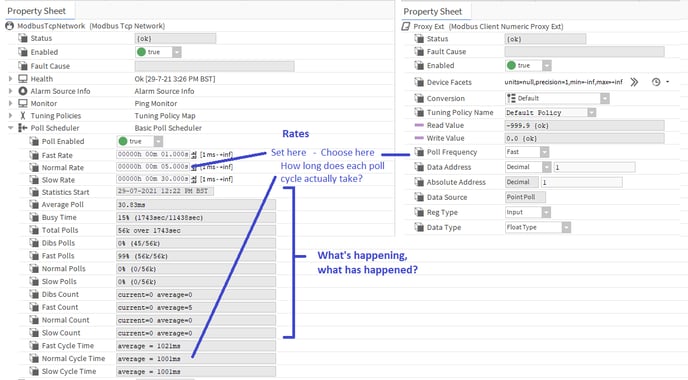Click the Proxy Ext component icon
The height and width of the screenshot is (380, 688).
coord(406,26)
